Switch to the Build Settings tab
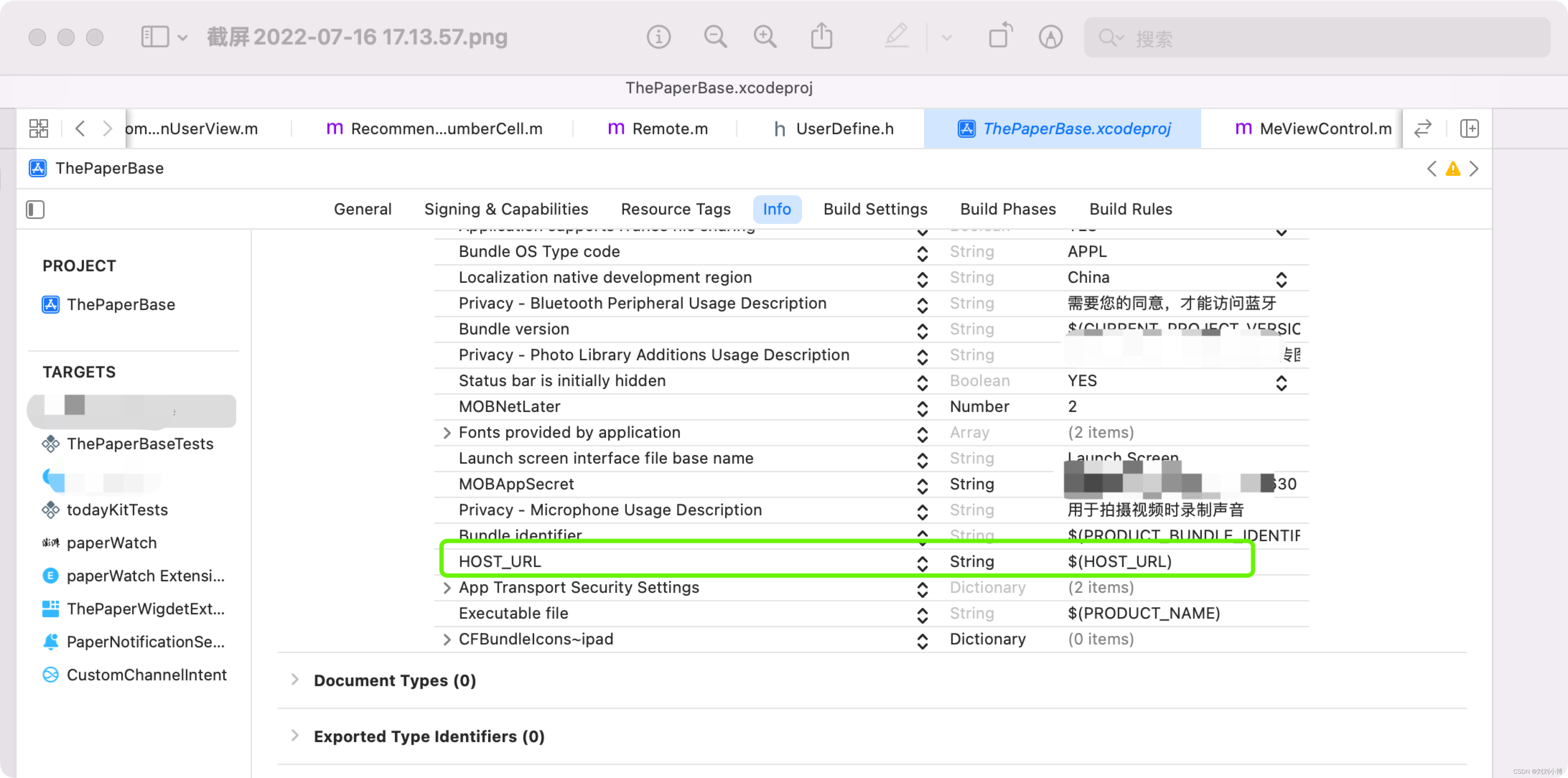Viewport: 1568px width, 778px height. tap(875, 209)
